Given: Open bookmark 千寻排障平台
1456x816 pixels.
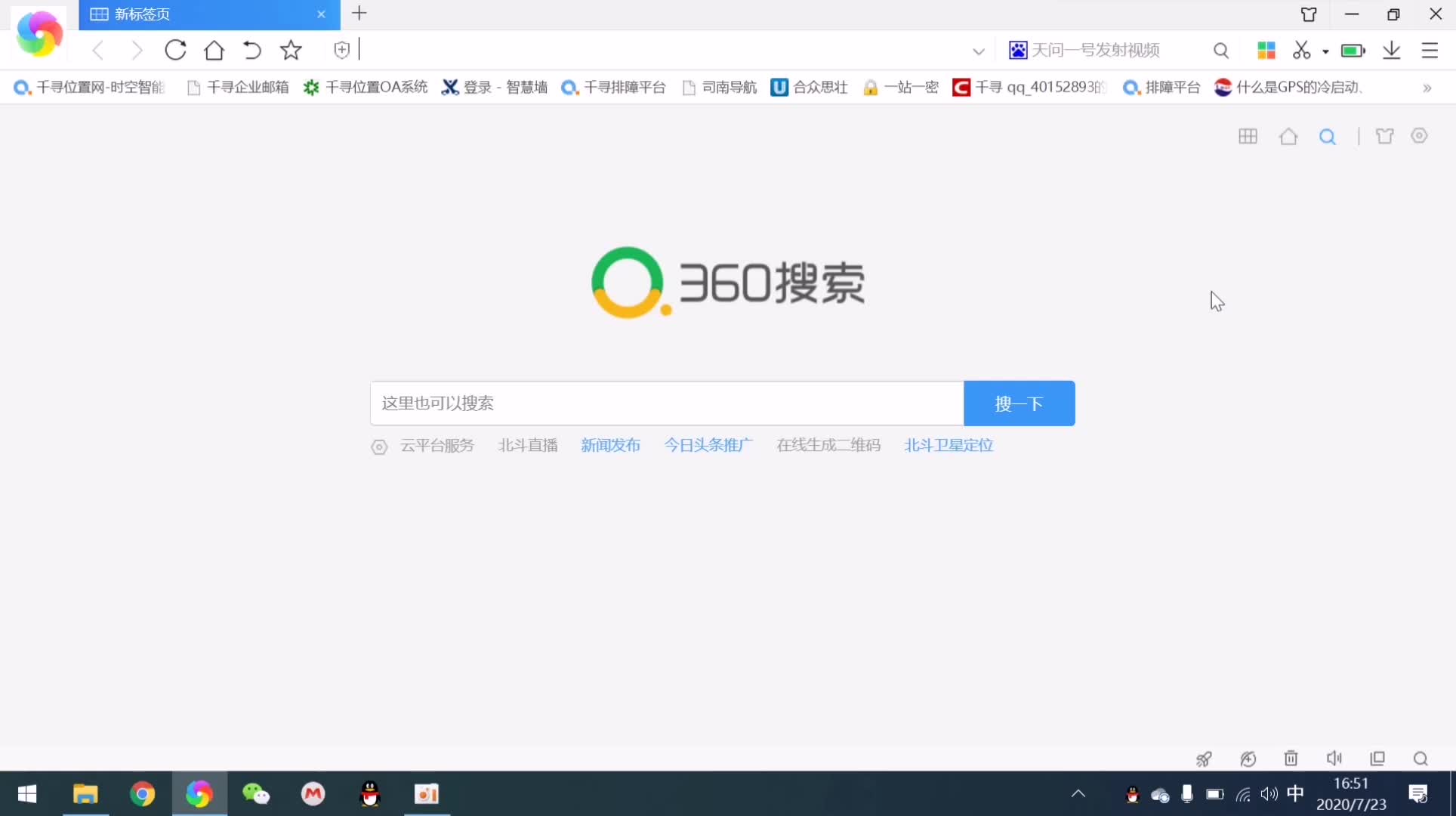Looking at the screenshot, I should pos(613,88).
